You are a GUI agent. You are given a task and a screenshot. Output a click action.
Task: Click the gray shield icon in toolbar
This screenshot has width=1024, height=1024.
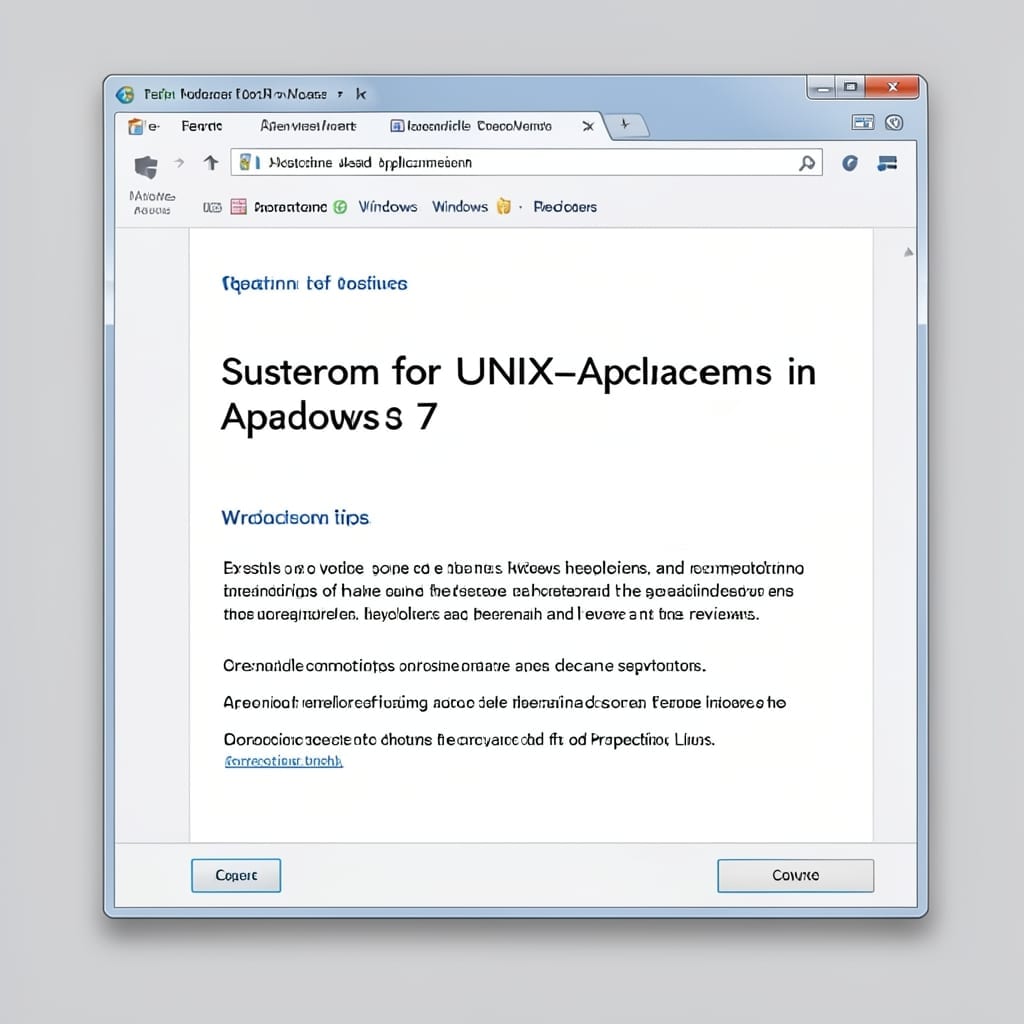pos(146,167)
